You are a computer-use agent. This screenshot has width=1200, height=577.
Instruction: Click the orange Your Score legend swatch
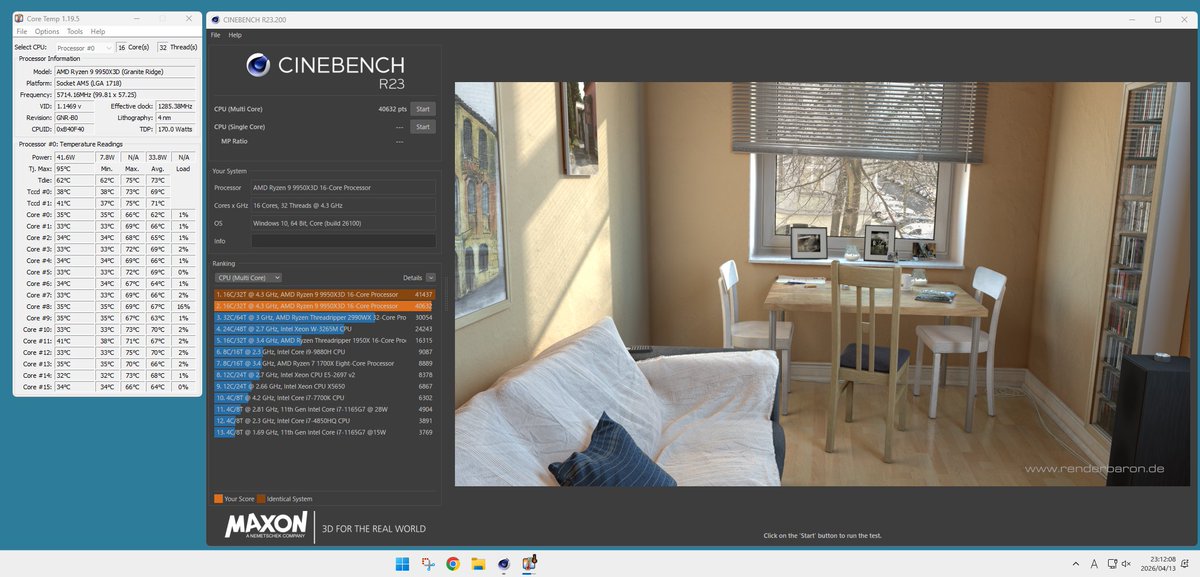(x=218, y=498)
